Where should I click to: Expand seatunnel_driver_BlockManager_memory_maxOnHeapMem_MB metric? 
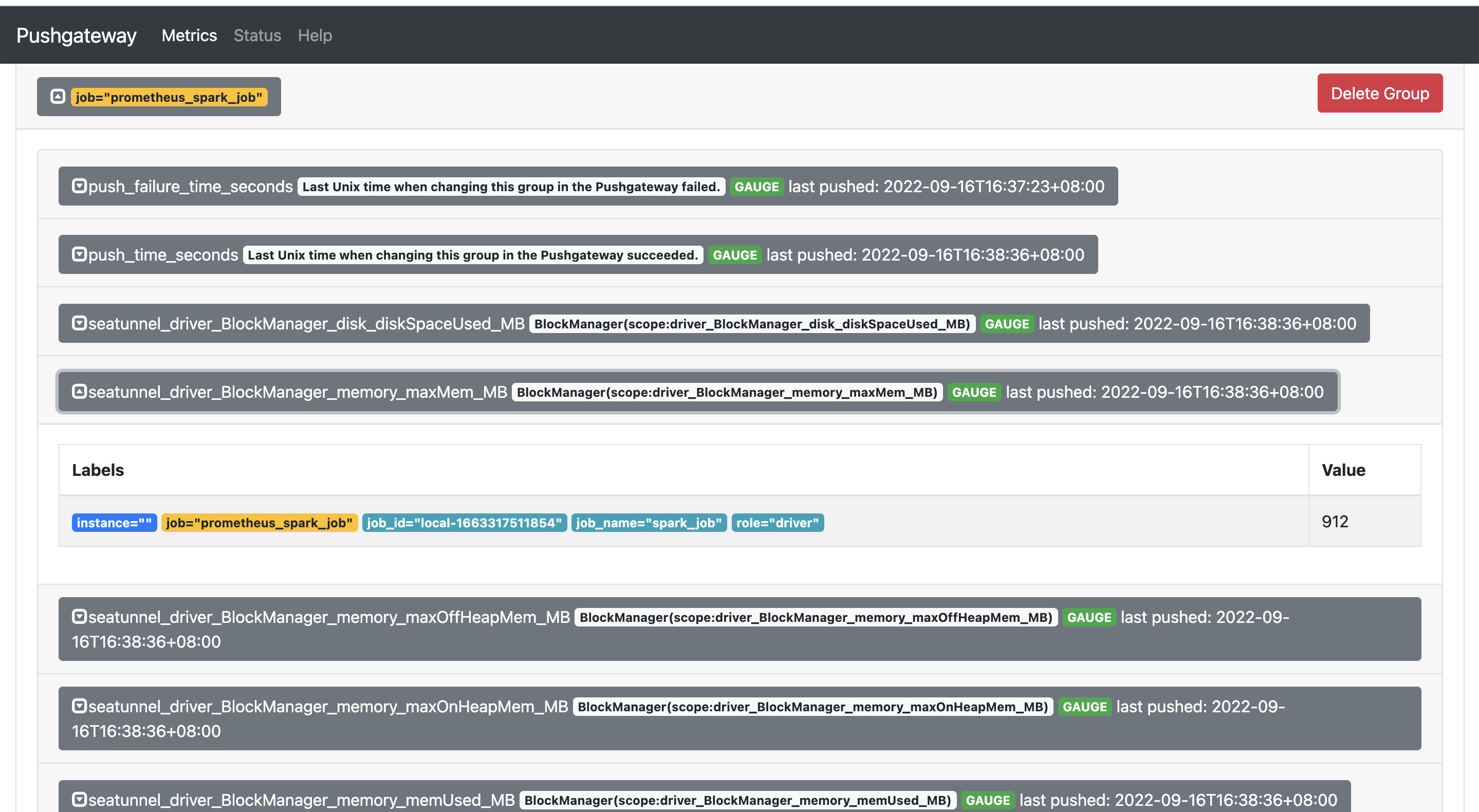[79, 706]
